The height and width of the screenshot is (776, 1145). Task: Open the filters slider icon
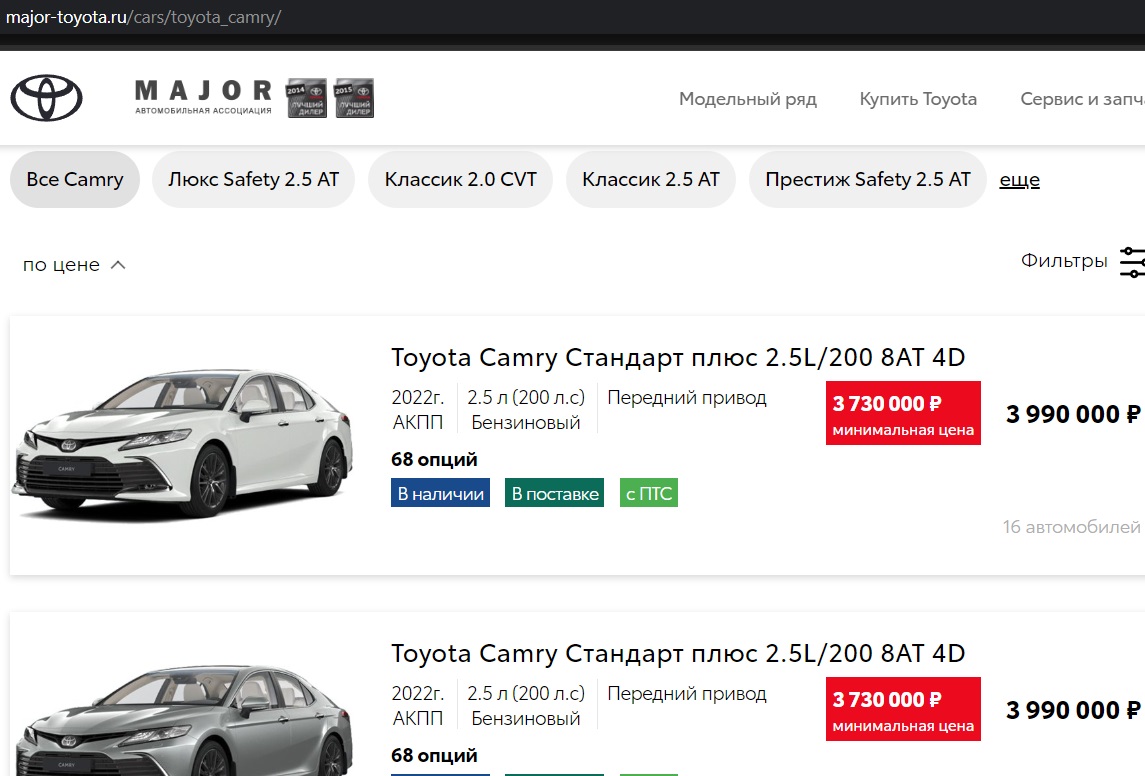pos(1132,262)
